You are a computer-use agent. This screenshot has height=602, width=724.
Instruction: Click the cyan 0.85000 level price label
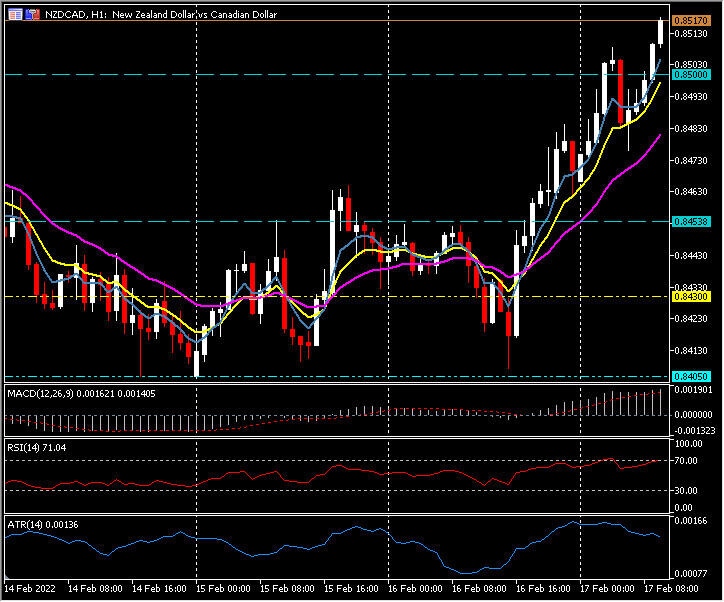point(691,74)
